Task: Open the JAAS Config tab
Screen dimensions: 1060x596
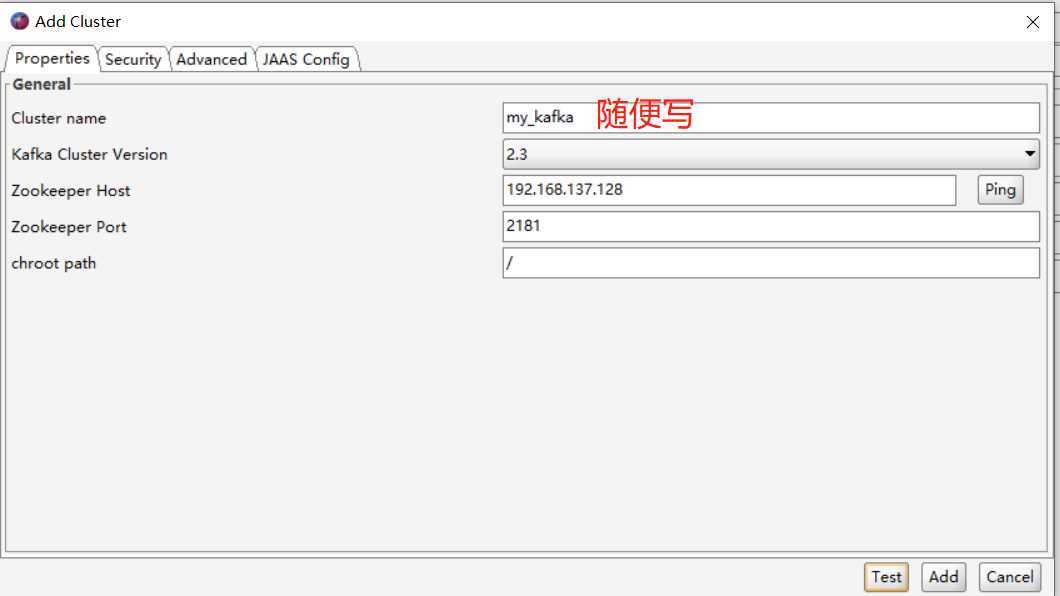Action: 306,59
